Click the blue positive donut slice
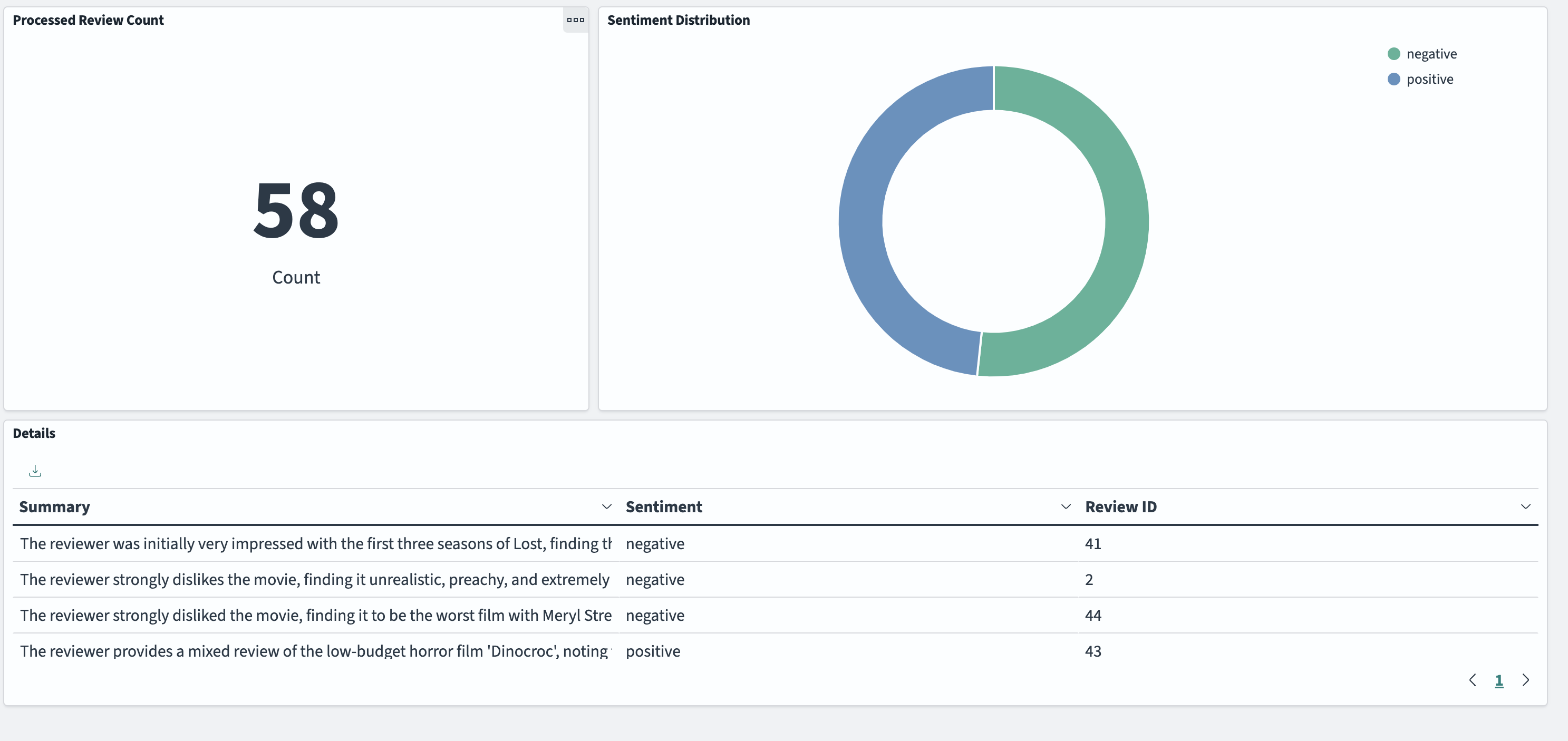Viewport: 1568px width, 741px height. coord(860,221)
